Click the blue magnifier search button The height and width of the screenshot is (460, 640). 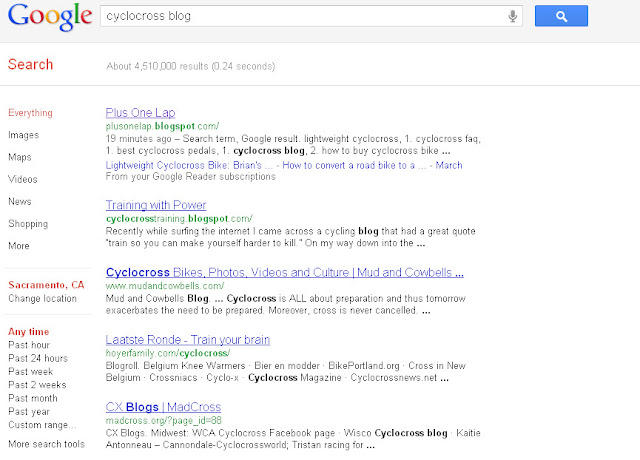point(561,16)
